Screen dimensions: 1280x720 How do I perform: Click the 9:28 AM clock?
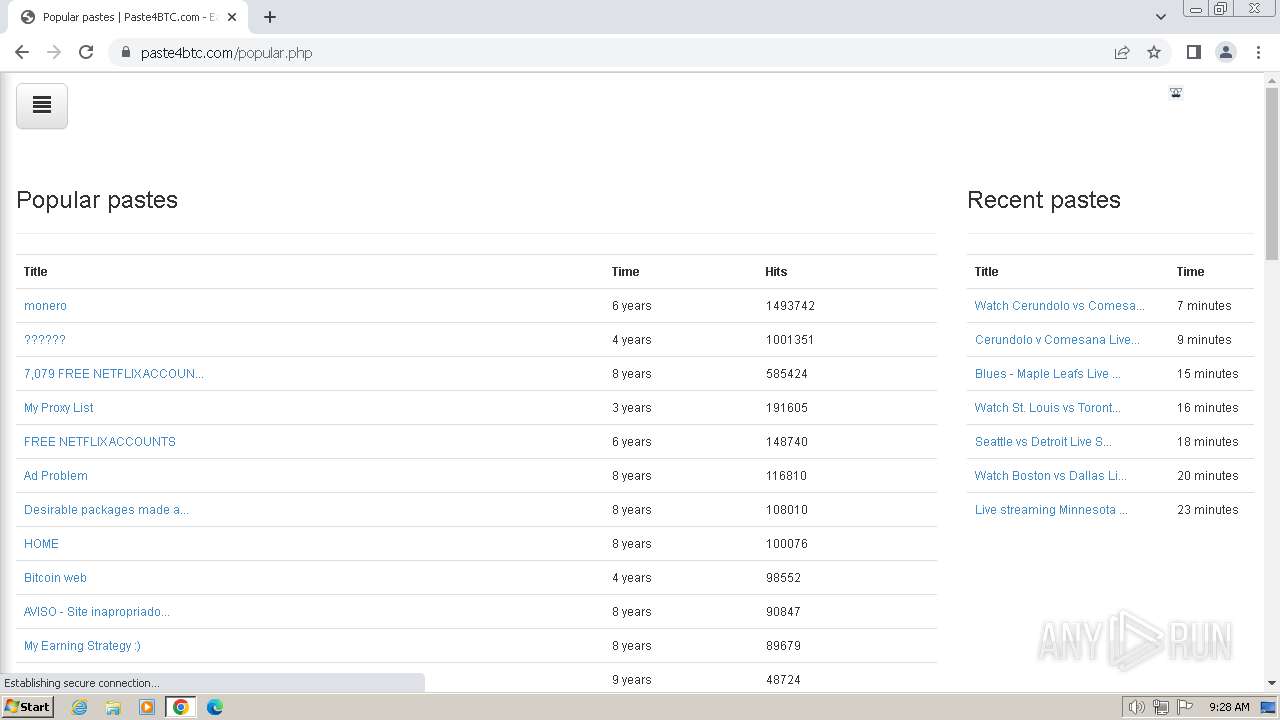click(x=1229, y=707)
